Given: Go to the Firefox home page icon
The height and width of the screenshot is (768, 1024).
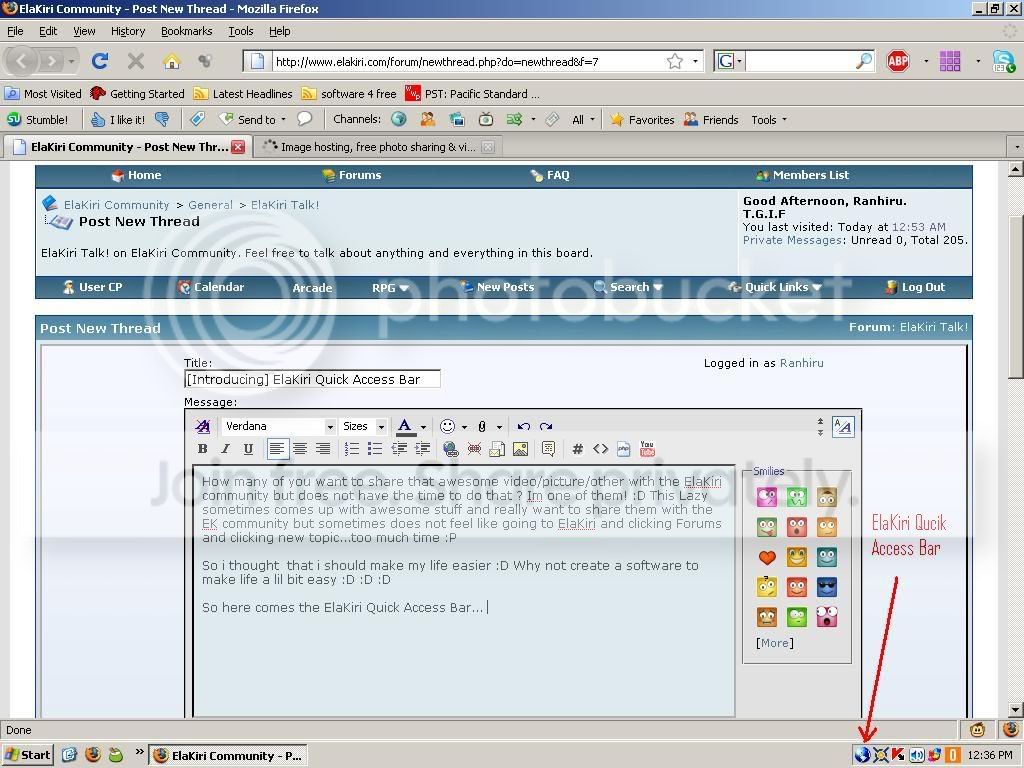Looking at the screenshot, I should click(x=171, y=61).
